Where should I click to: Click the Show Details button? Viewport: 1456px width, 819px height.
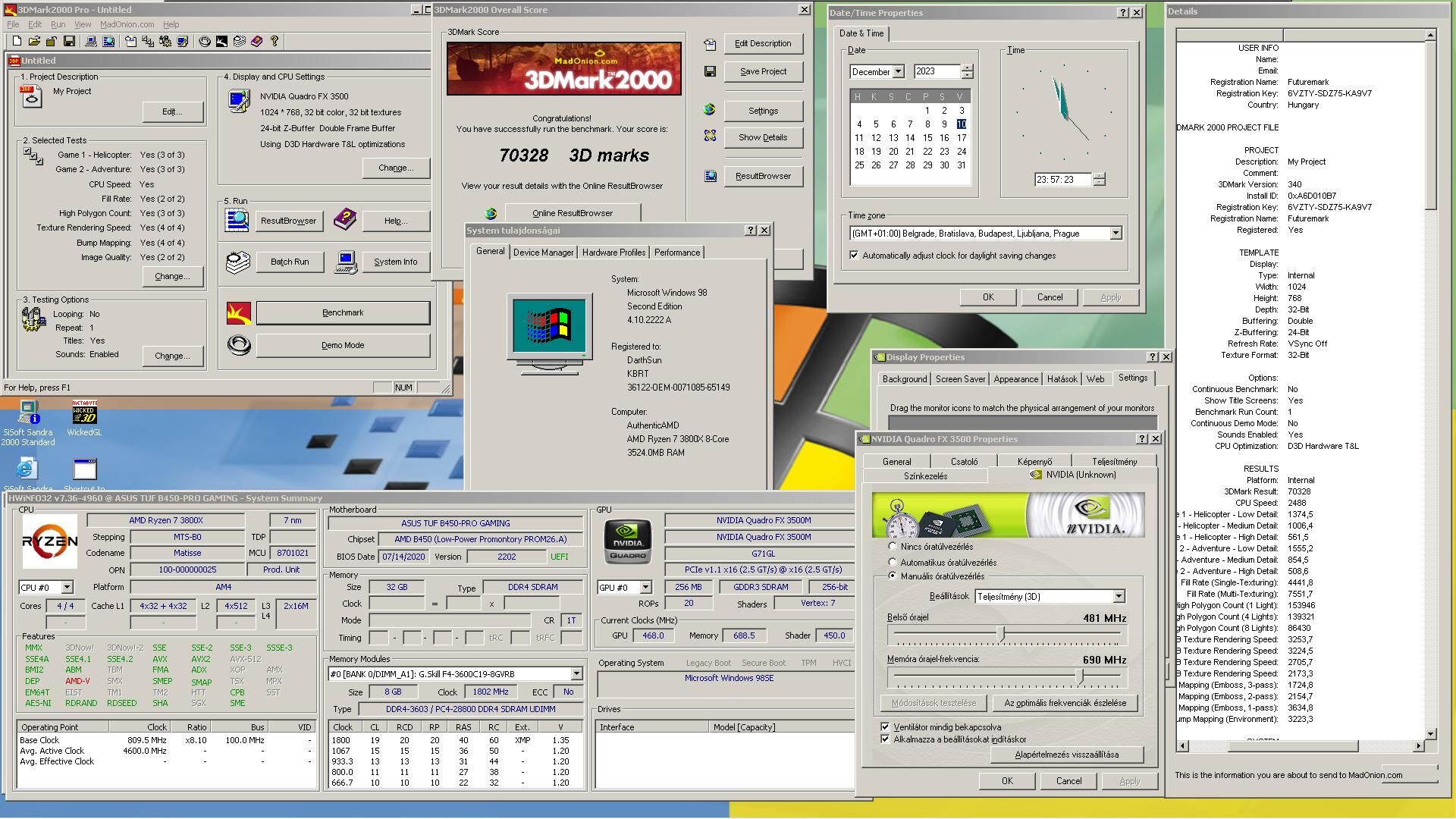[x=763, y=137]
